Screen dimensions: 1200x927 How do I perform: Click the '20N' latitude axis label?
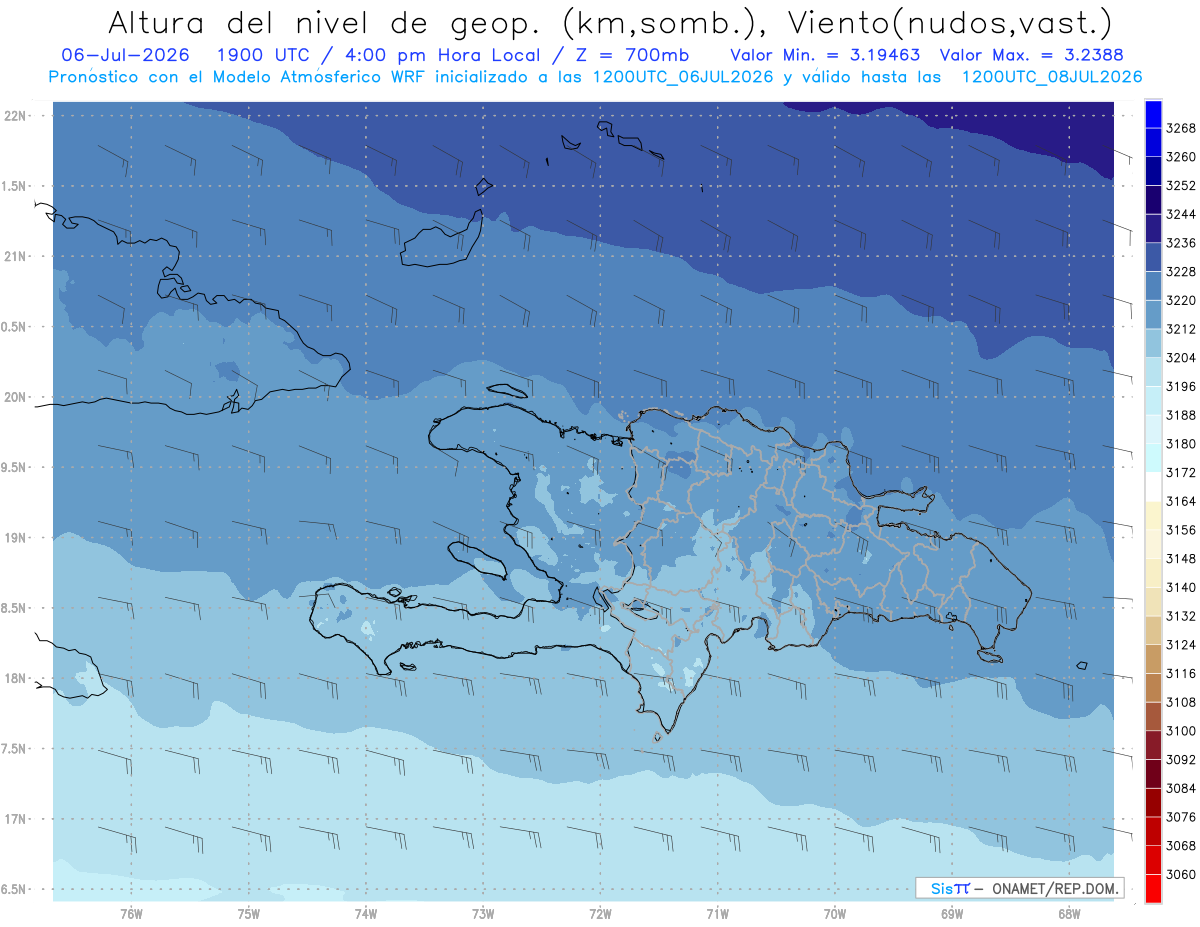[x=14, y=397]
